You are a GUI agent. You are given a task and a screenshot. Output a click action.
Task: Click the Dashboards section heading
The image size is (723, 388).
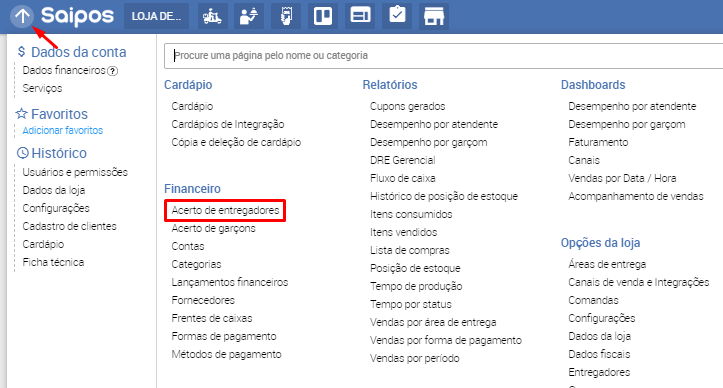tap(593, 85)
